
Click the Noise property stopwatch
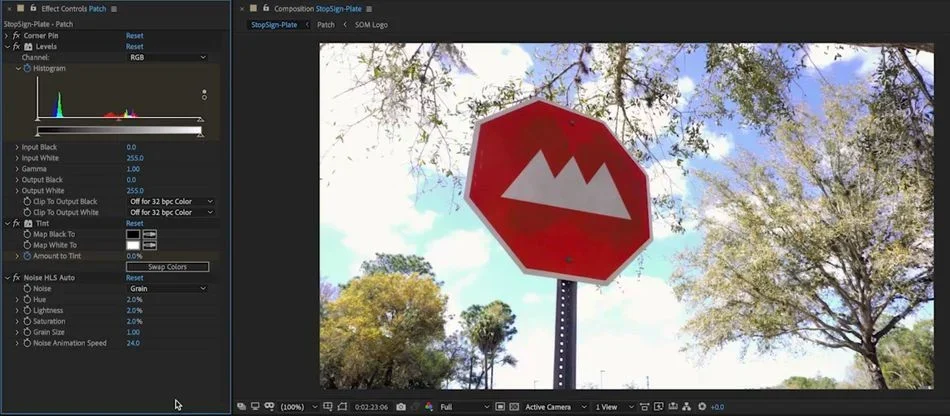(x=27, y=289)
